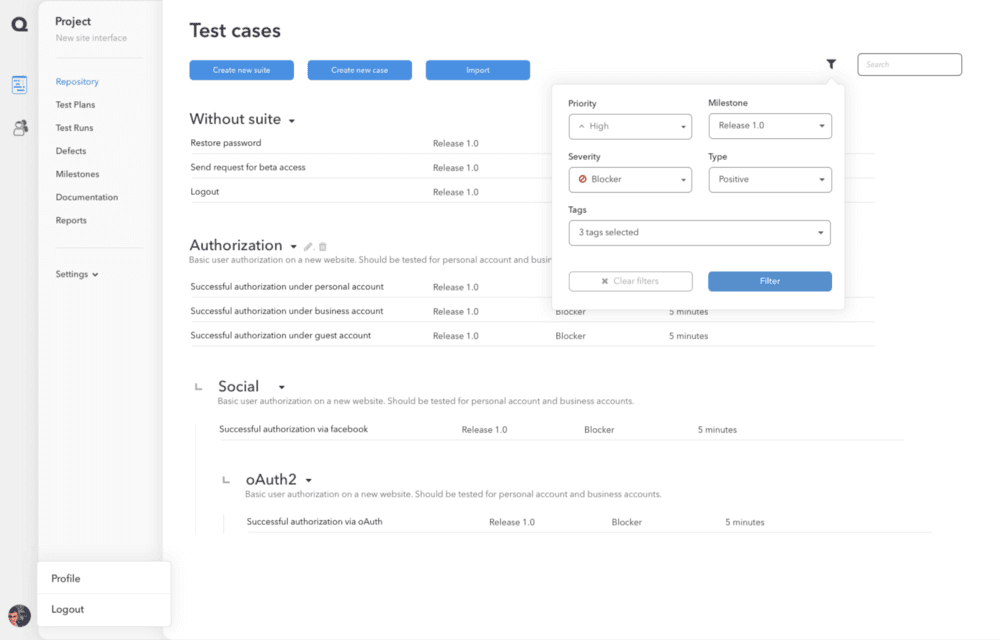The height and width of the screenshot is (640, 1000).
Task: Edit the Authorization suite pencil icon
Action: [x=308, y=246]
